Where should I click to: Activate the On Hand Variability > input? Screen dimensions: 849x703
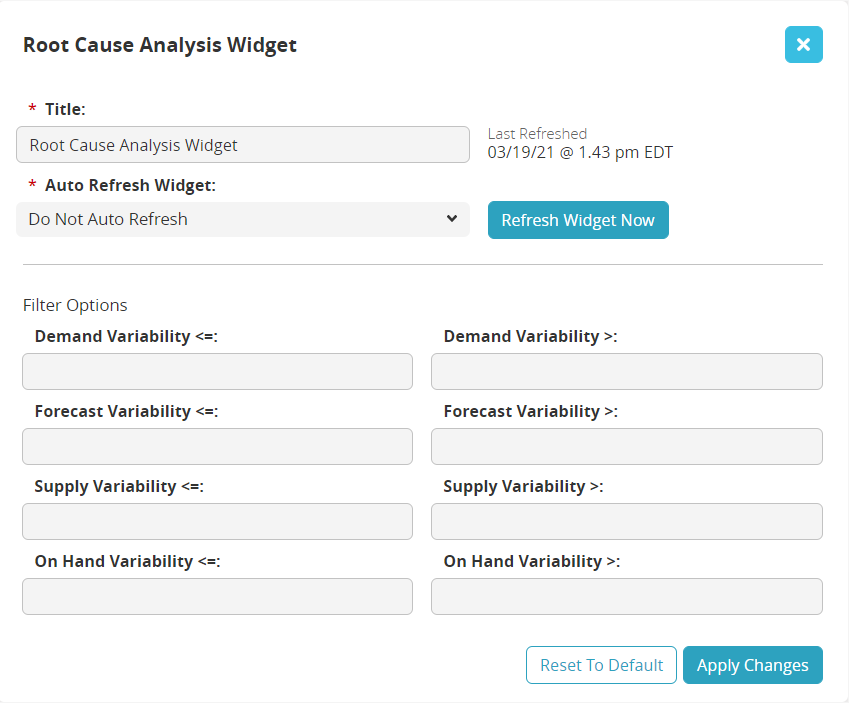626,596
